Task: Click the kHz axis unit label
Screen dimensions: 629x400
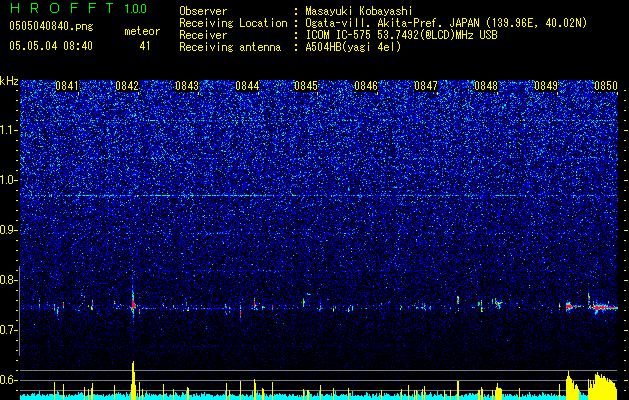Action: [x=9, y=81]
